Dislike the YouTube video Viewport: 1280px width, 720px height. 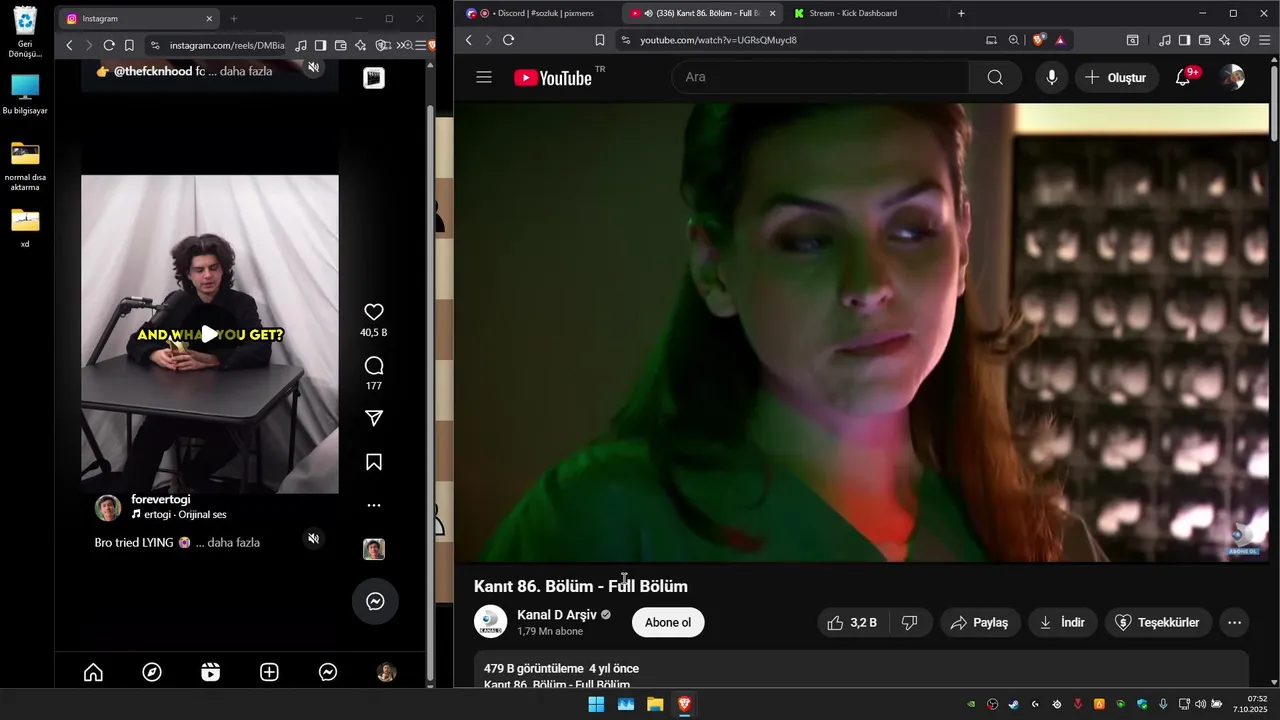tap(910, 622)
